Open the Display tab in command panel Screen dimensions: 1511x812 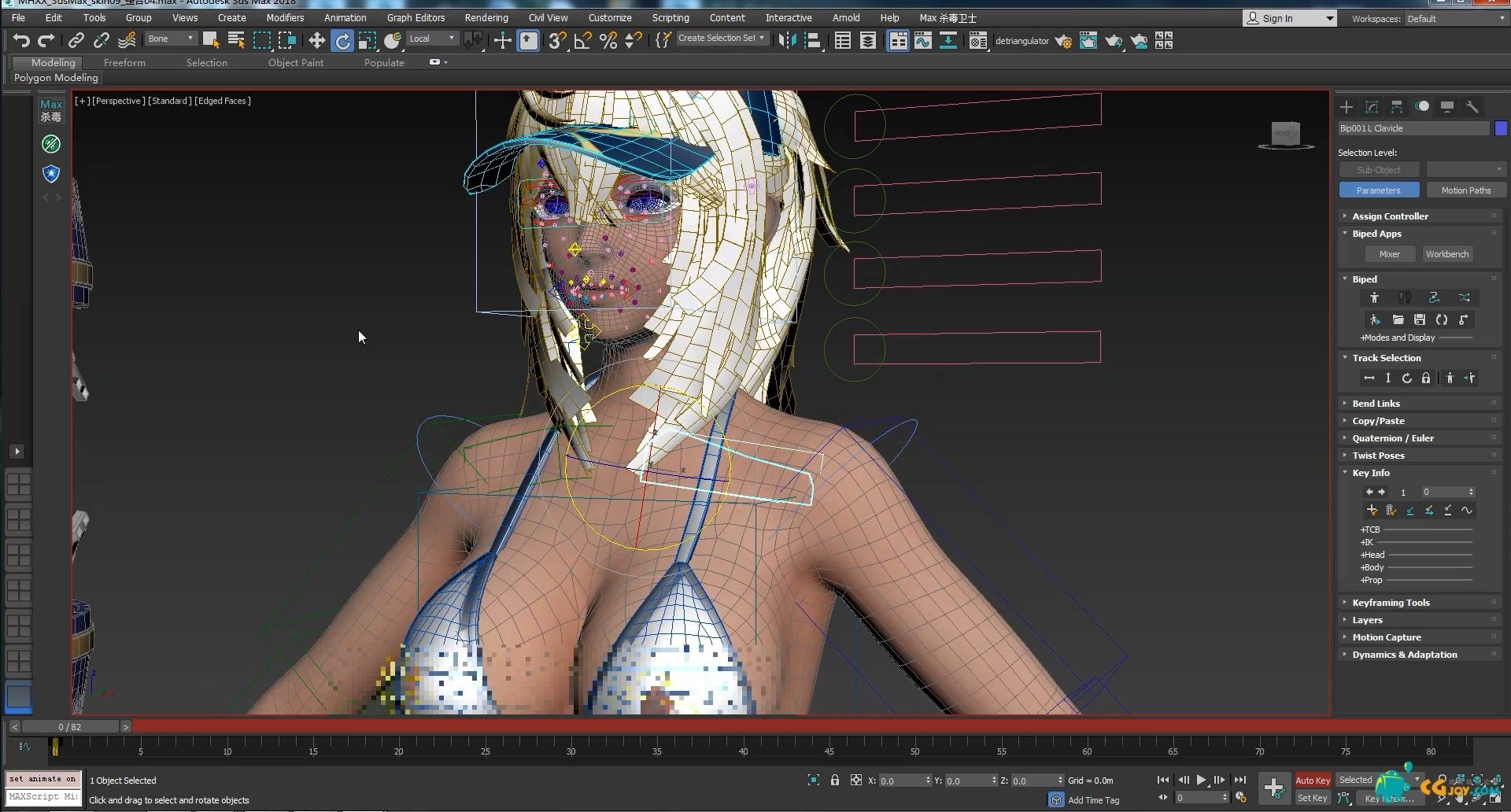pyautogui.click(x=1447, y=106)
